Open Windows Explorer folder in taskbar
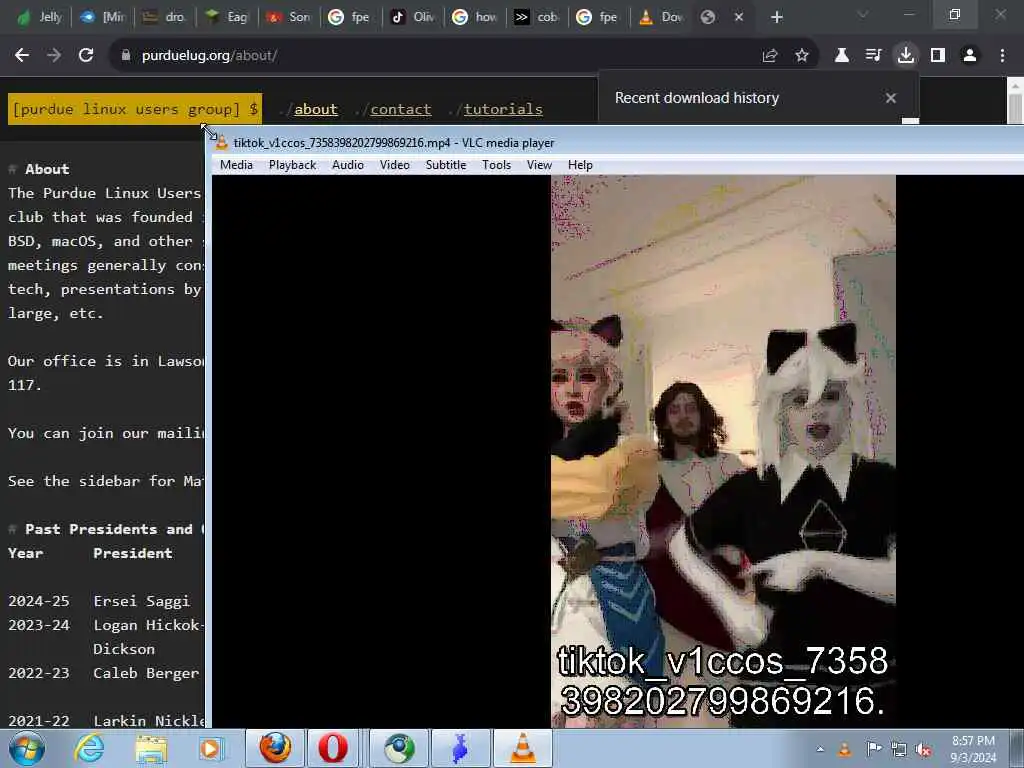The height and width of the screenshot is (768, 1024). coord(151,748)
